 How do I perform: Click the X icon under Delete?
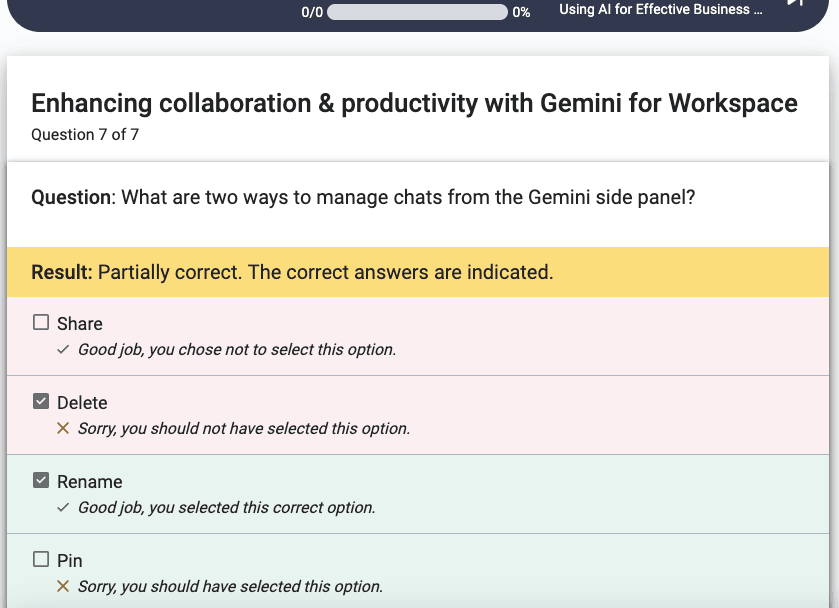[63, 428]
